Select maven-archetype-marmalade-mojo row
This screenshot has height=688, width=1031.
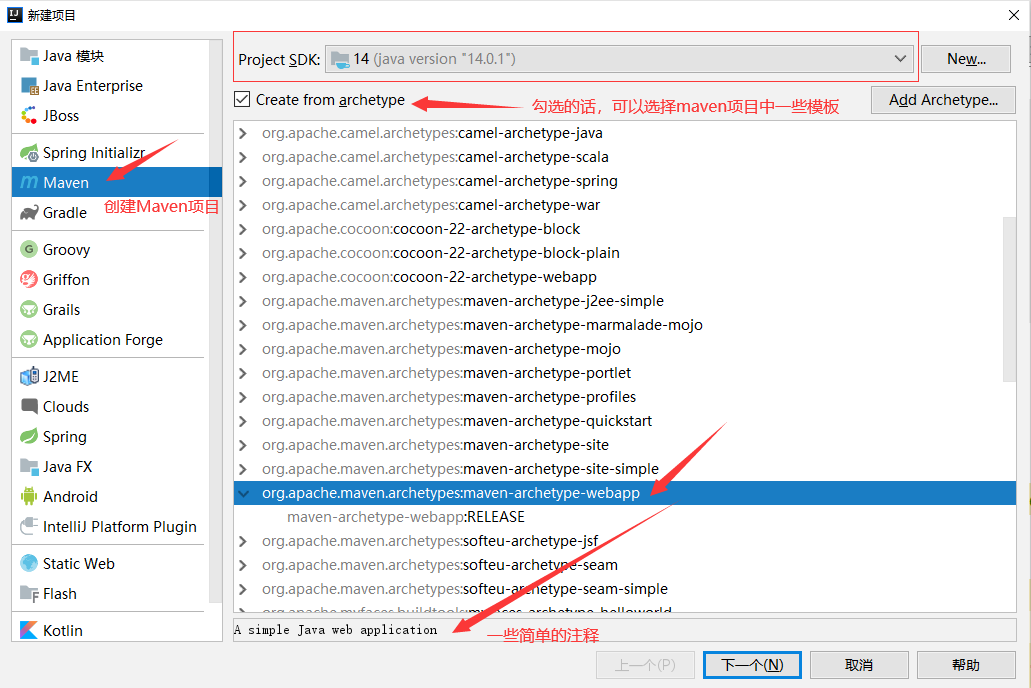click(x=618, y=325)
